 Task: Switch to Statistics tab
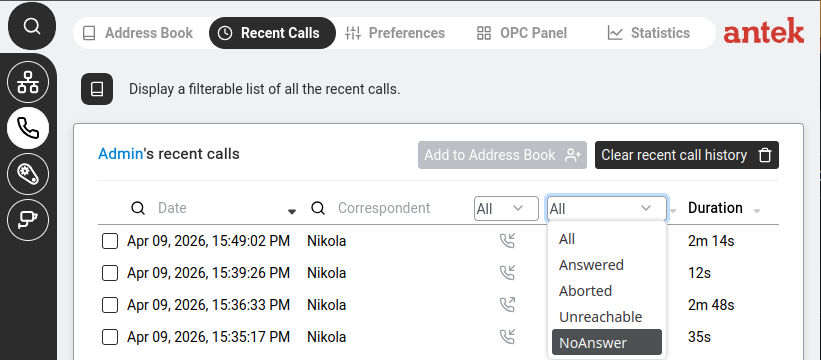tap(649, 33)
